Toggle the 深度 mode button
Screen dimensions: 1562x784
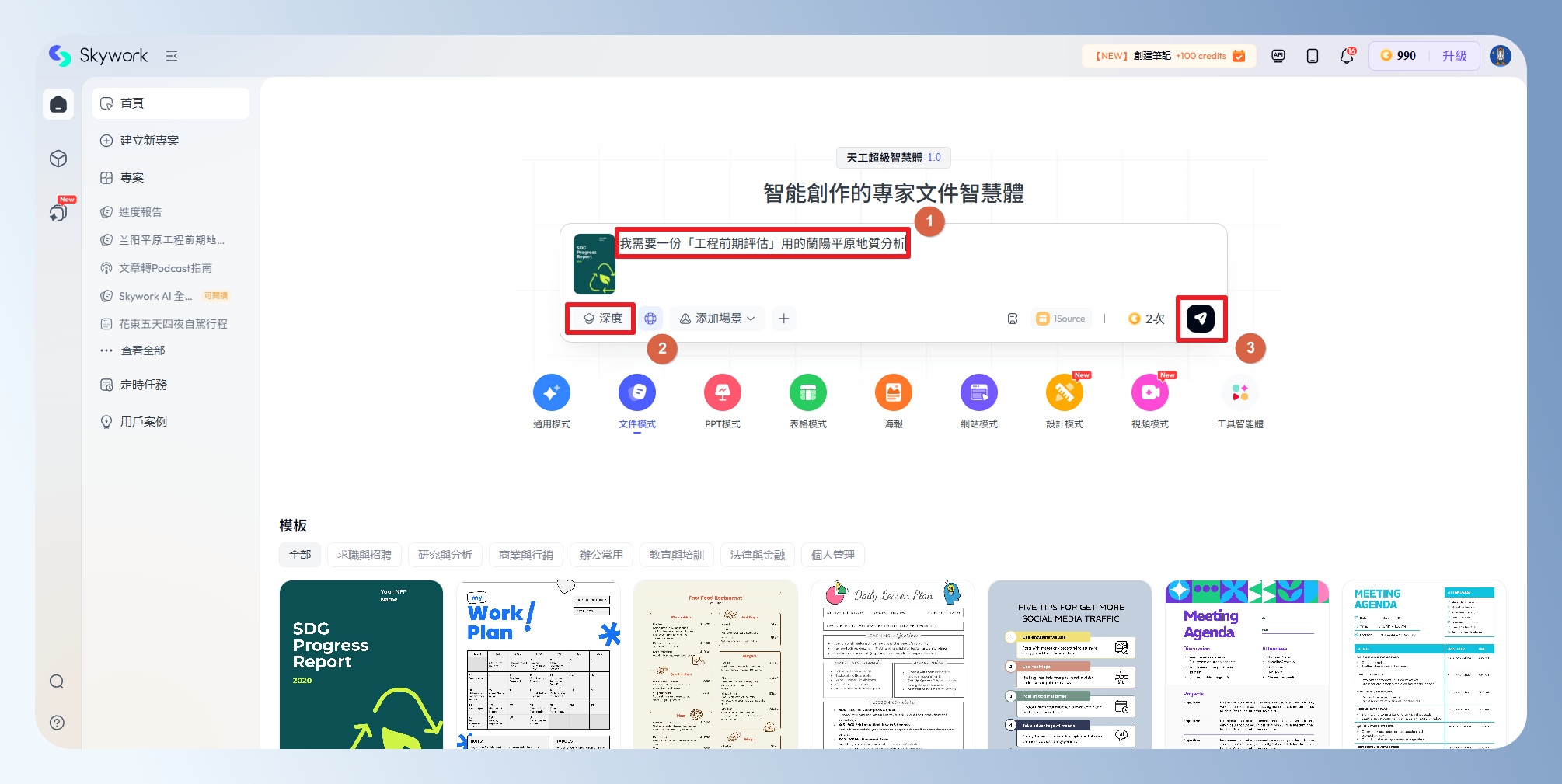[602, 319]
